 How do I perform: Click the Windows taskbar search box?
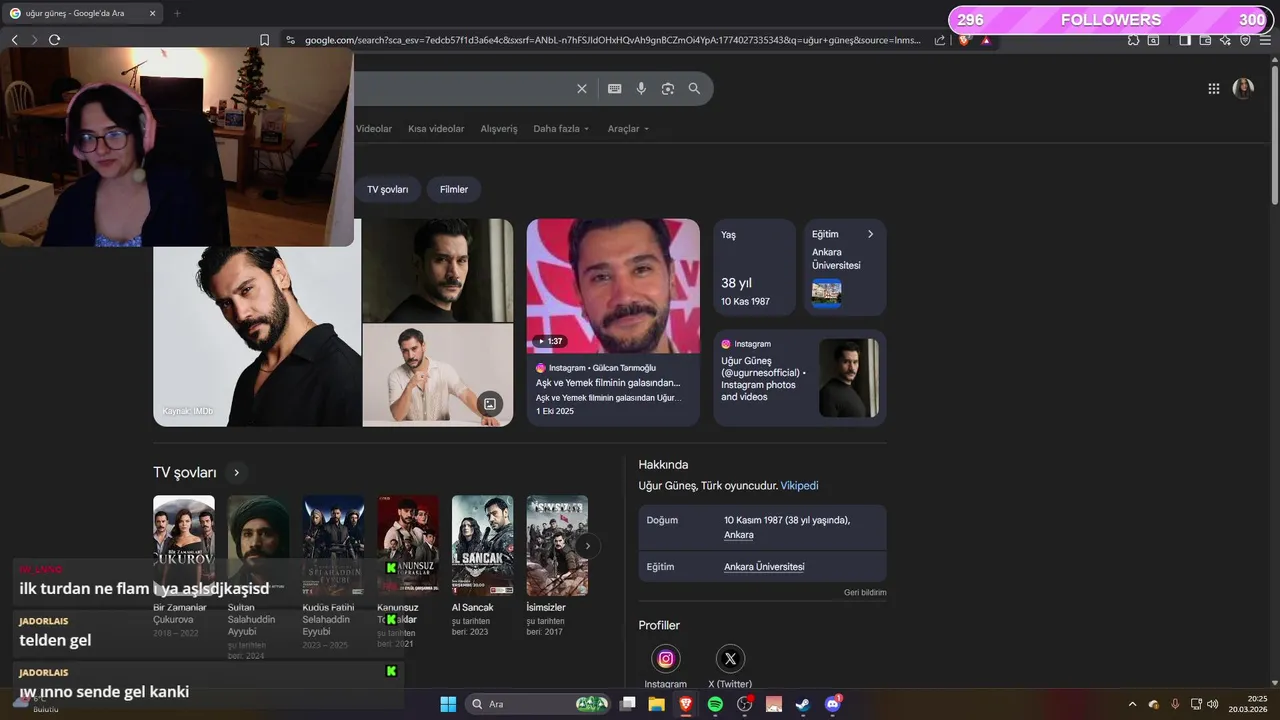[538, 704]
